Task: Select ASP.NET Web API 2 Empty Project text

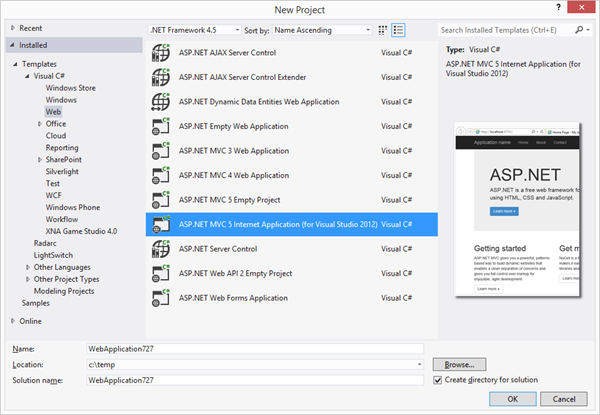Action: (x=235, y=273)
